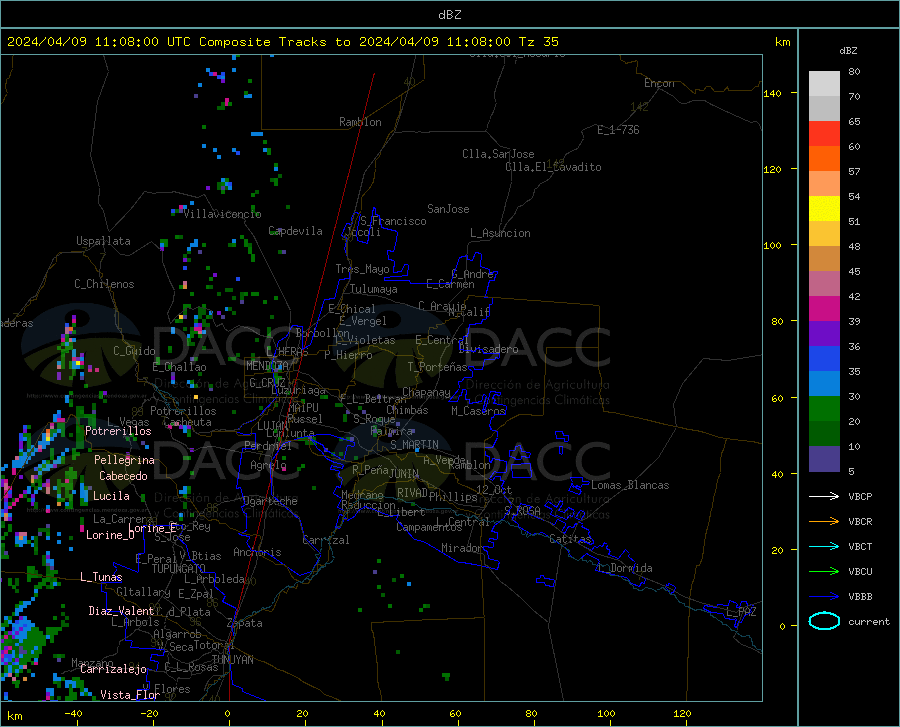Click the 'Carrizal' map label
900x727 pixels.
tap(326, 540)
